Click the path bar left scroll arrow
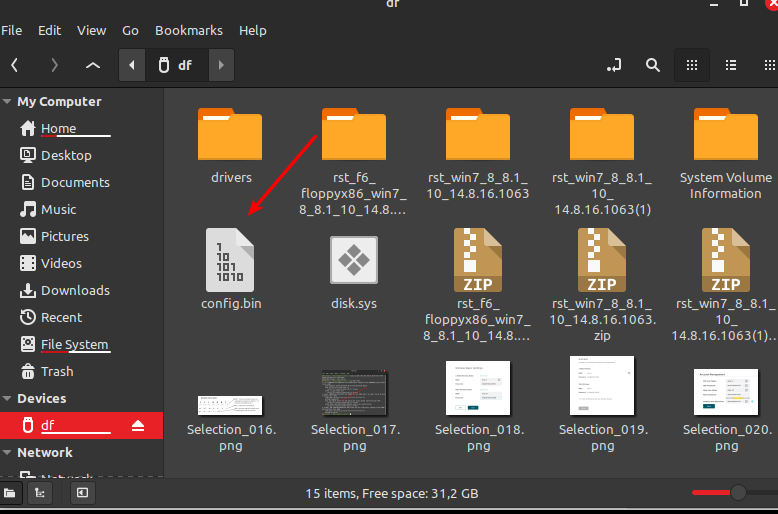This screenshot has width=778, height=514. (132, 65)
